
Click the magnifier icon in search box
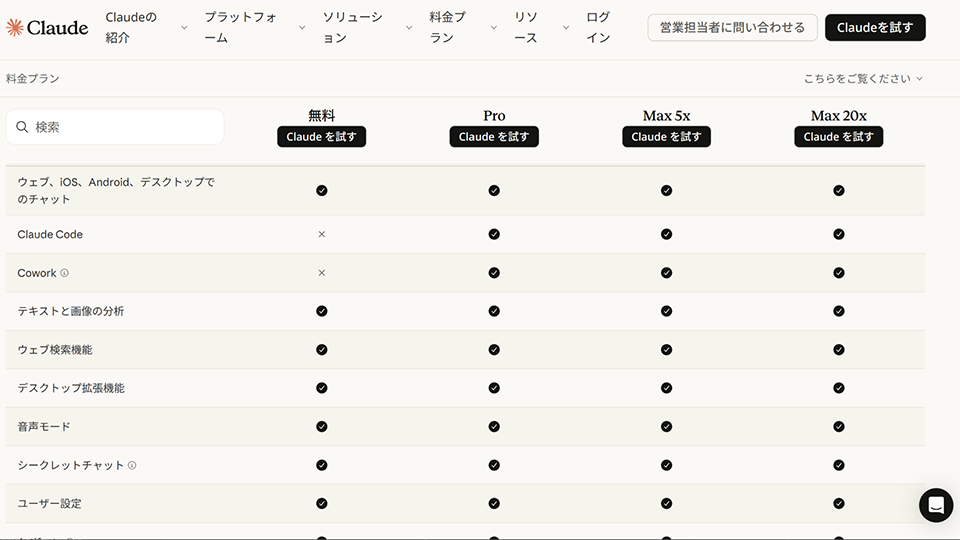22,127
